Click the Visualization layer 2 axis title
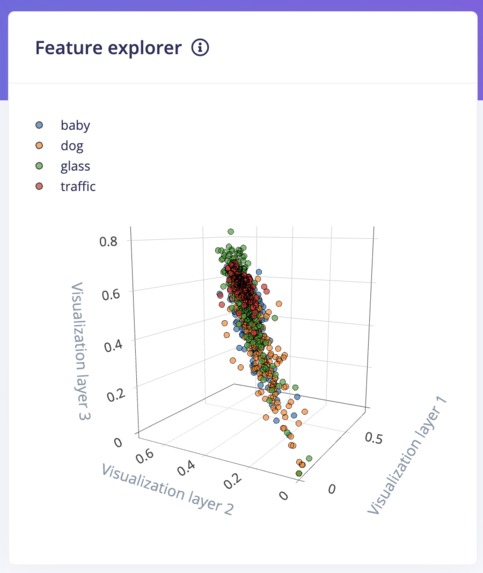483x573 pixels. 167,490
